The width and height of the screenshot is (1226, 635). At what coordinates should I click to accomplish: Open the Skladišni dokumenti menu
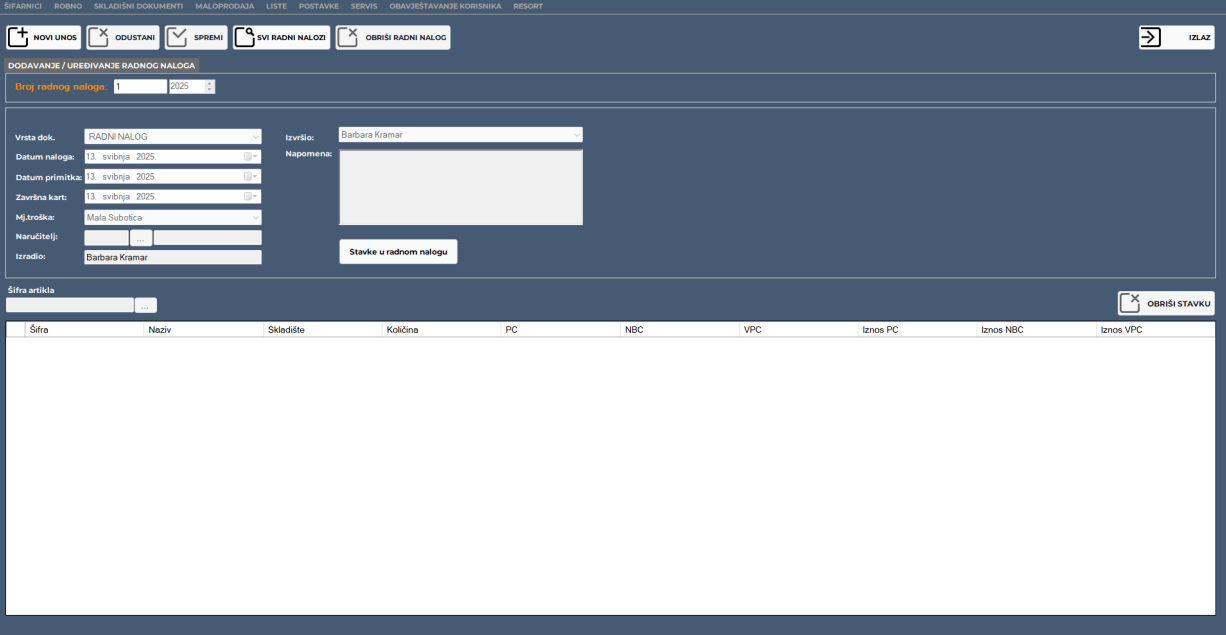138,6
